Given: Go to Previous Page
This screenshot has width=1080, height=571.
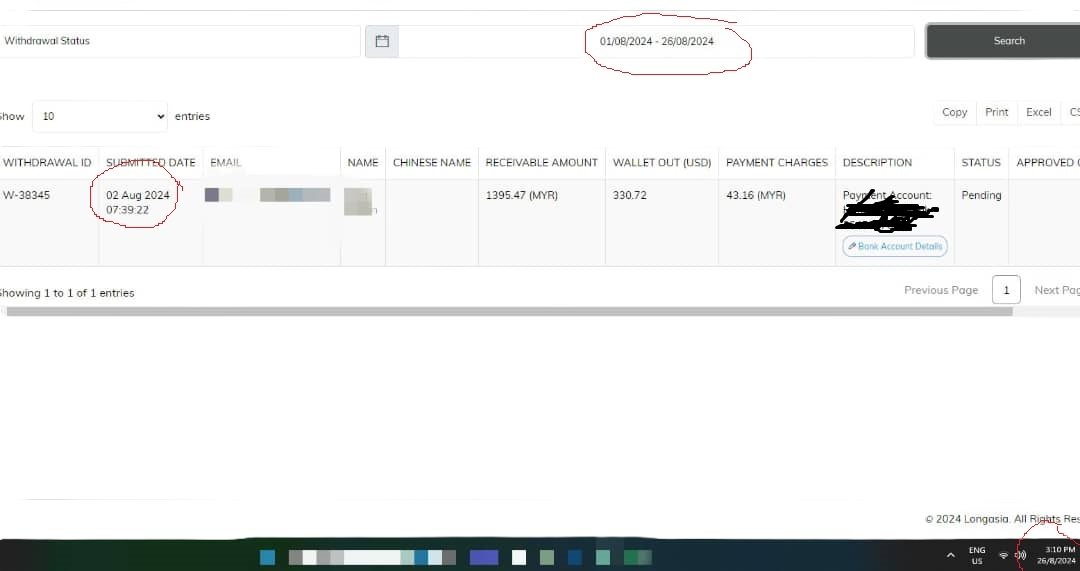Looking at the screenshot, I should point(941,290).
